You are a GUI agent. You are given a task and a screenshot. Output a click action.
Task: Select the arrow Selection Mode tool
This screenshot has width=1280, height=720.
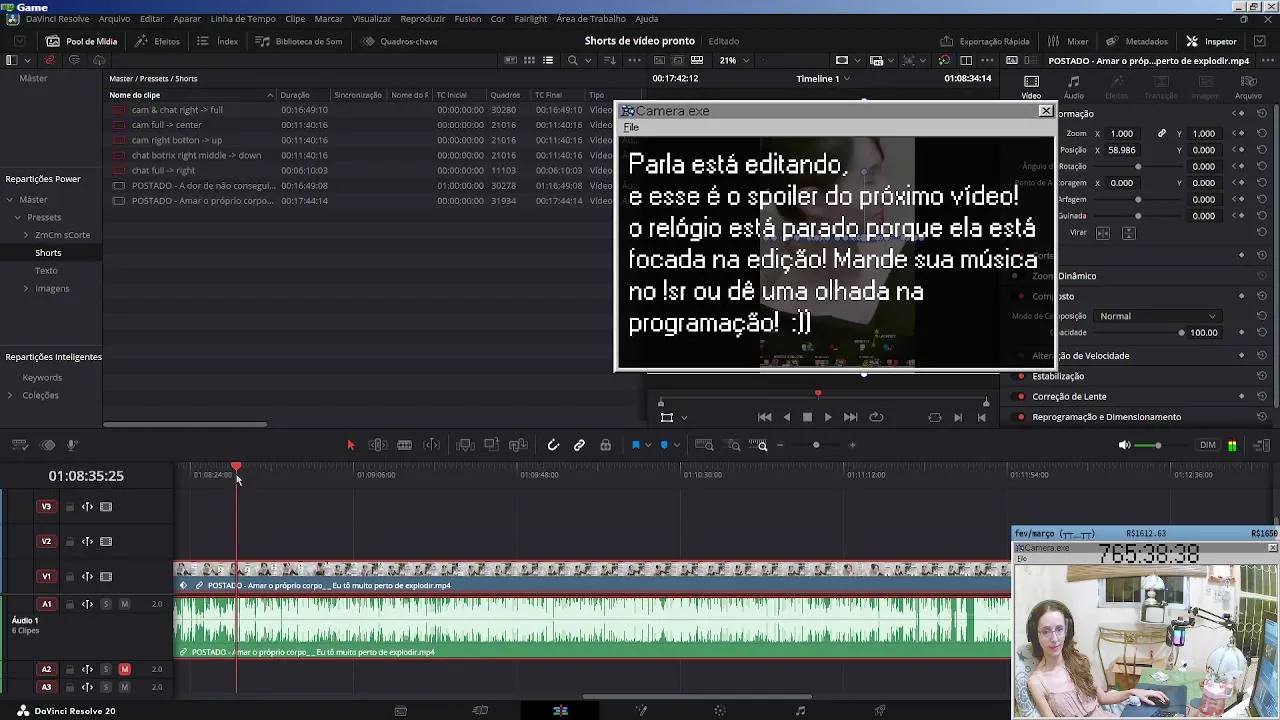[x=351, y=445]
